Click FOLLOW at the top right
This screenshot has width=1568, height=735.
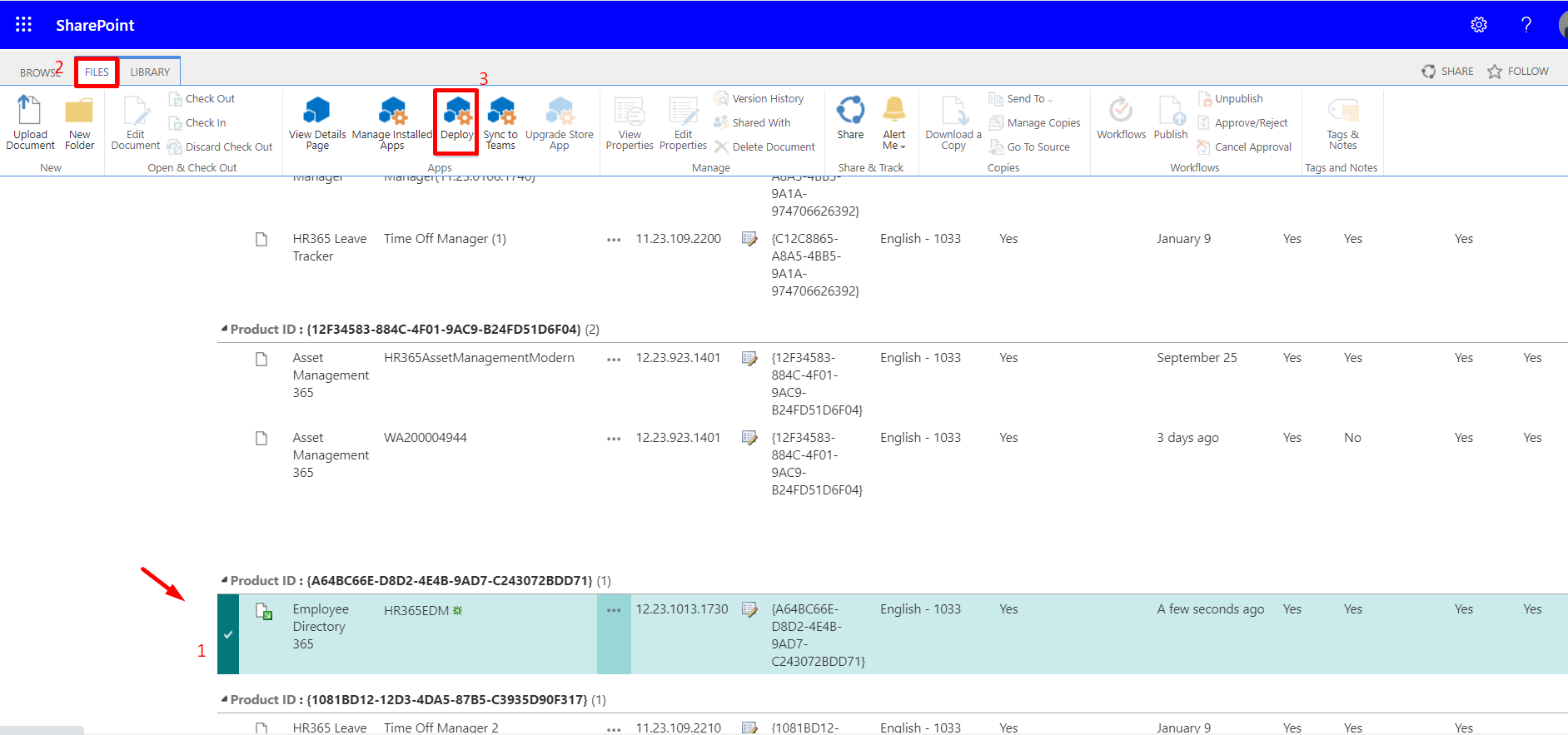[x=1518, y=72]
